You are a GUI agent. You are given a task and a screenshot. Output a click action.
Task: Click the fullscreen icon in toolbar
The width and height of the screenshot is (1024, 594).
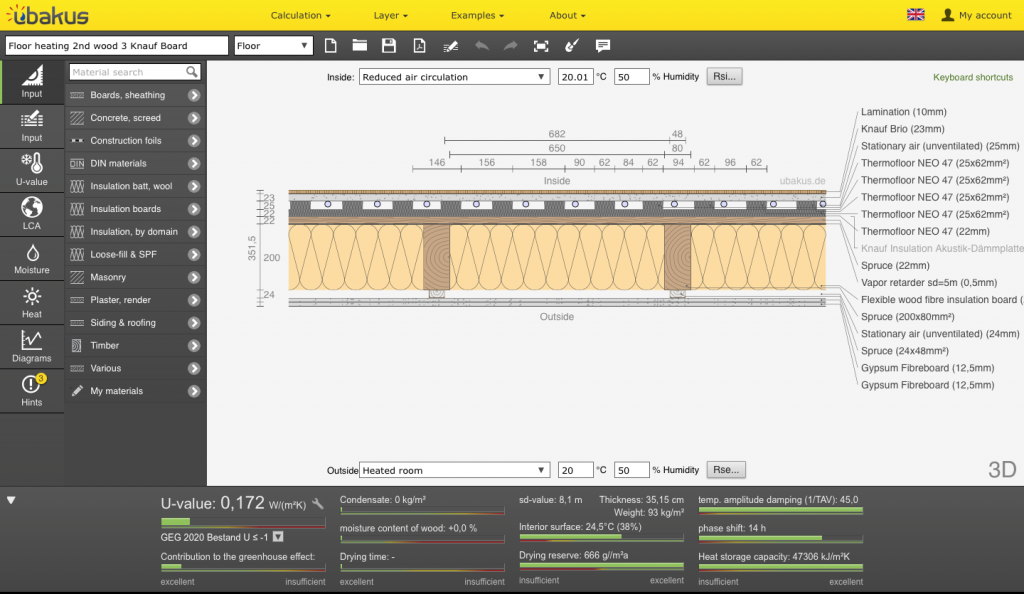[541, 46]
